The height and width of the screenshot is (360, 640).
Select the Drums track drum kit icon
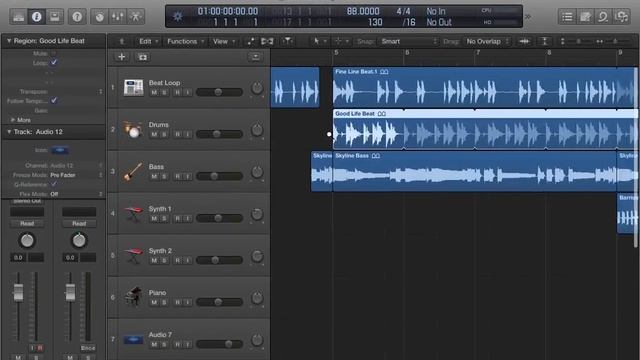(x=132, y=129)
